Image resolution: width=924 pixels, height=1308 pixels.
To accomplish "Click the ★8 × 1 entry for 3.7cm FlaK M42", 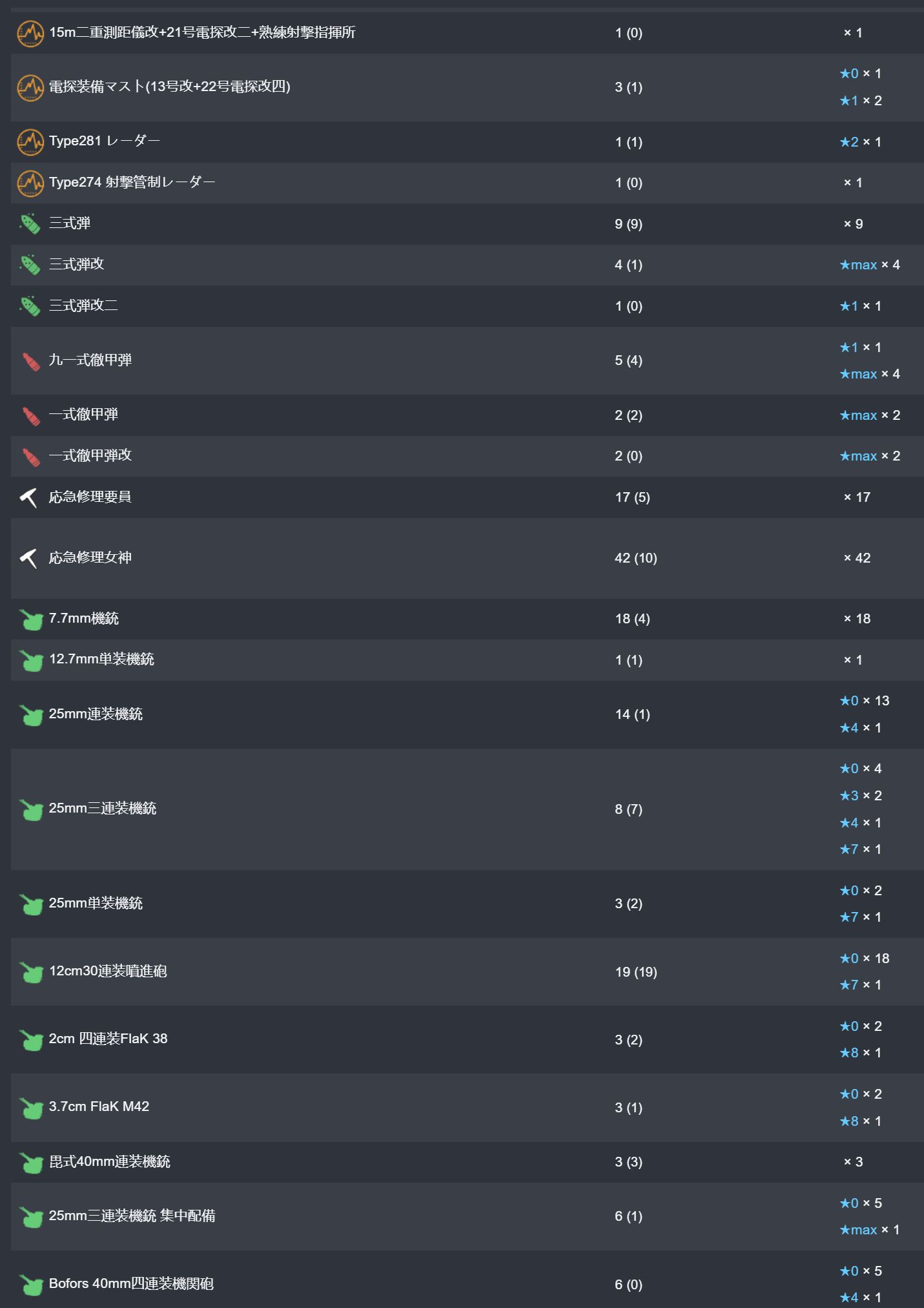I will tap(860, 1121).
